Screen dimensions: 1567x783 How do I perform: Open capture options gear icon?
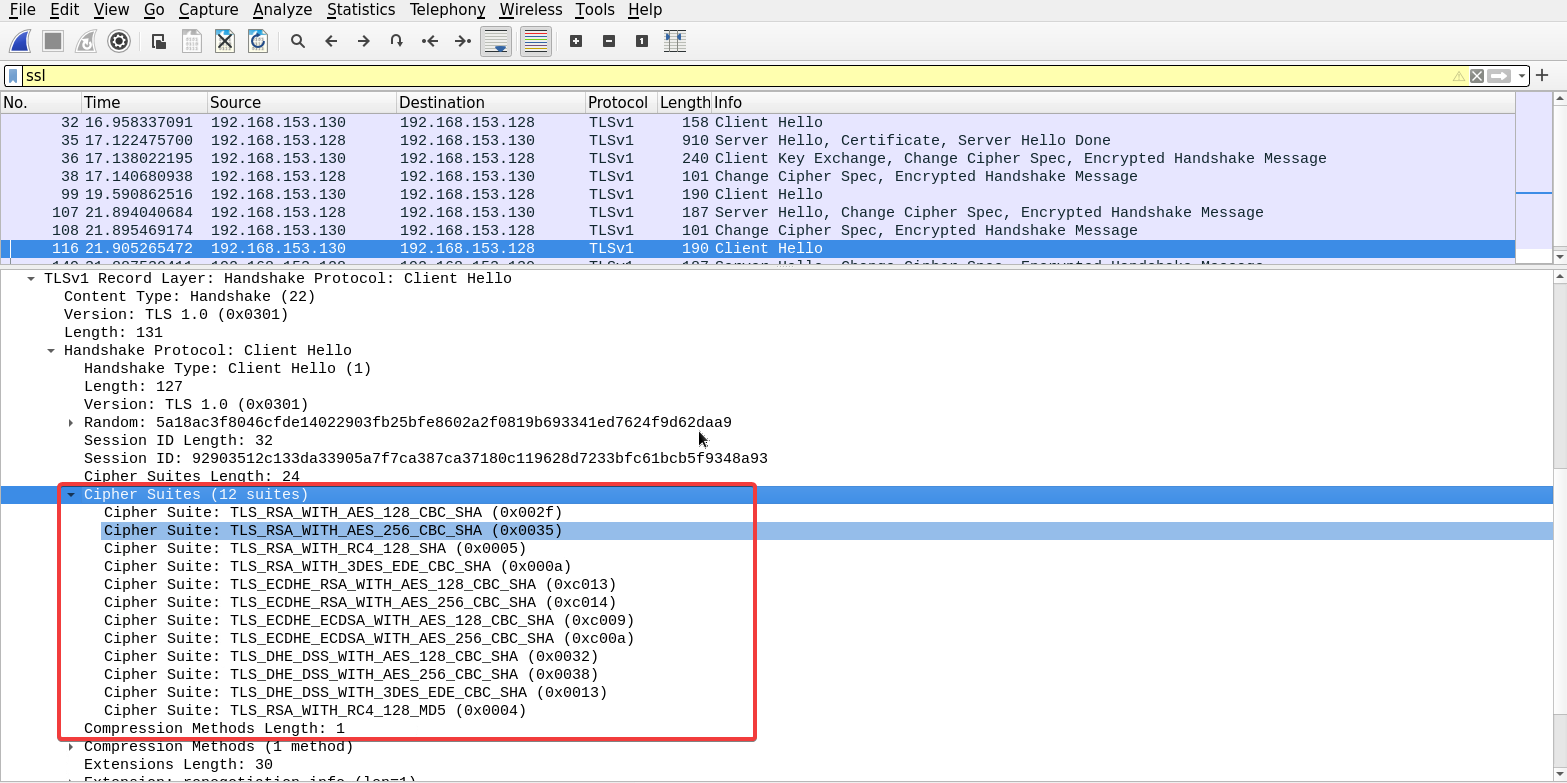click(119, 41)
